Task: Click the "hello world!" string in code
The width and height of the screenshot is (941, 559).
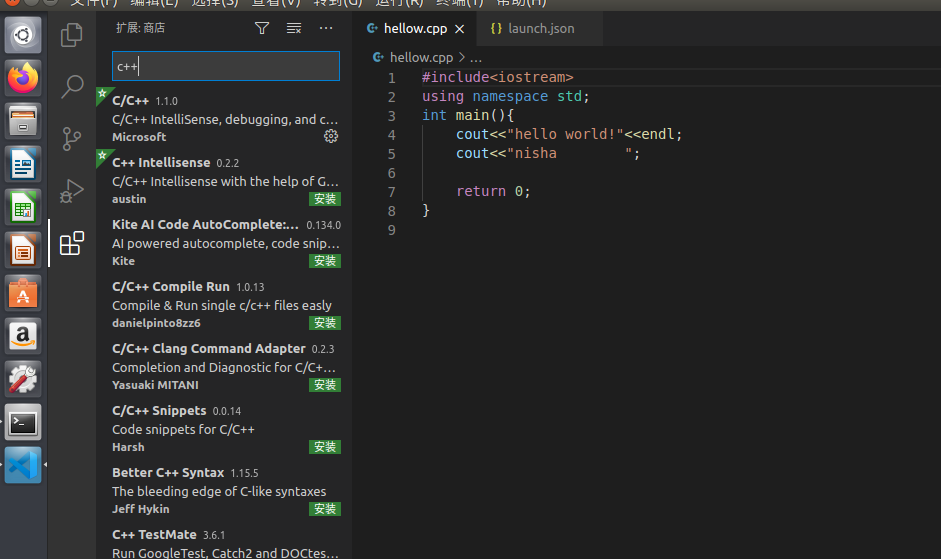Action: coord(565,134)
